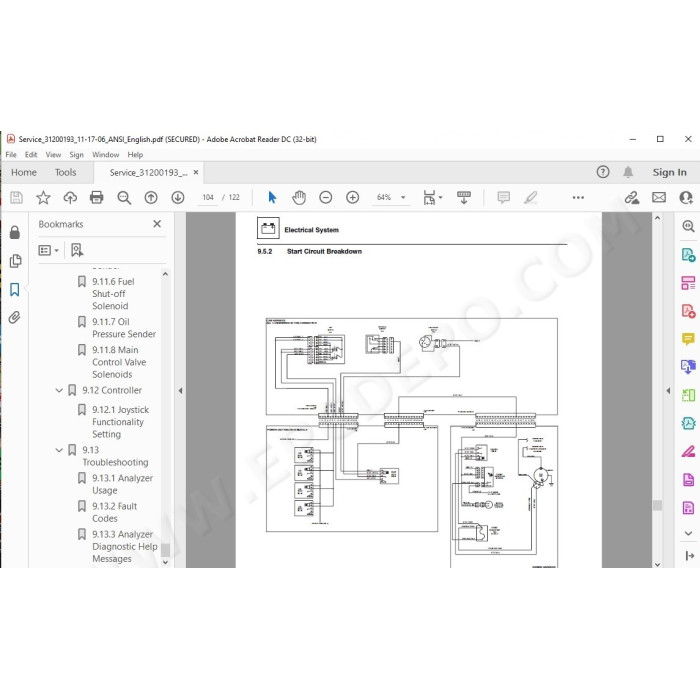Go to next page arrow
Image resolution: width=700 pixels, height=700 pixels.
point(178,197)
